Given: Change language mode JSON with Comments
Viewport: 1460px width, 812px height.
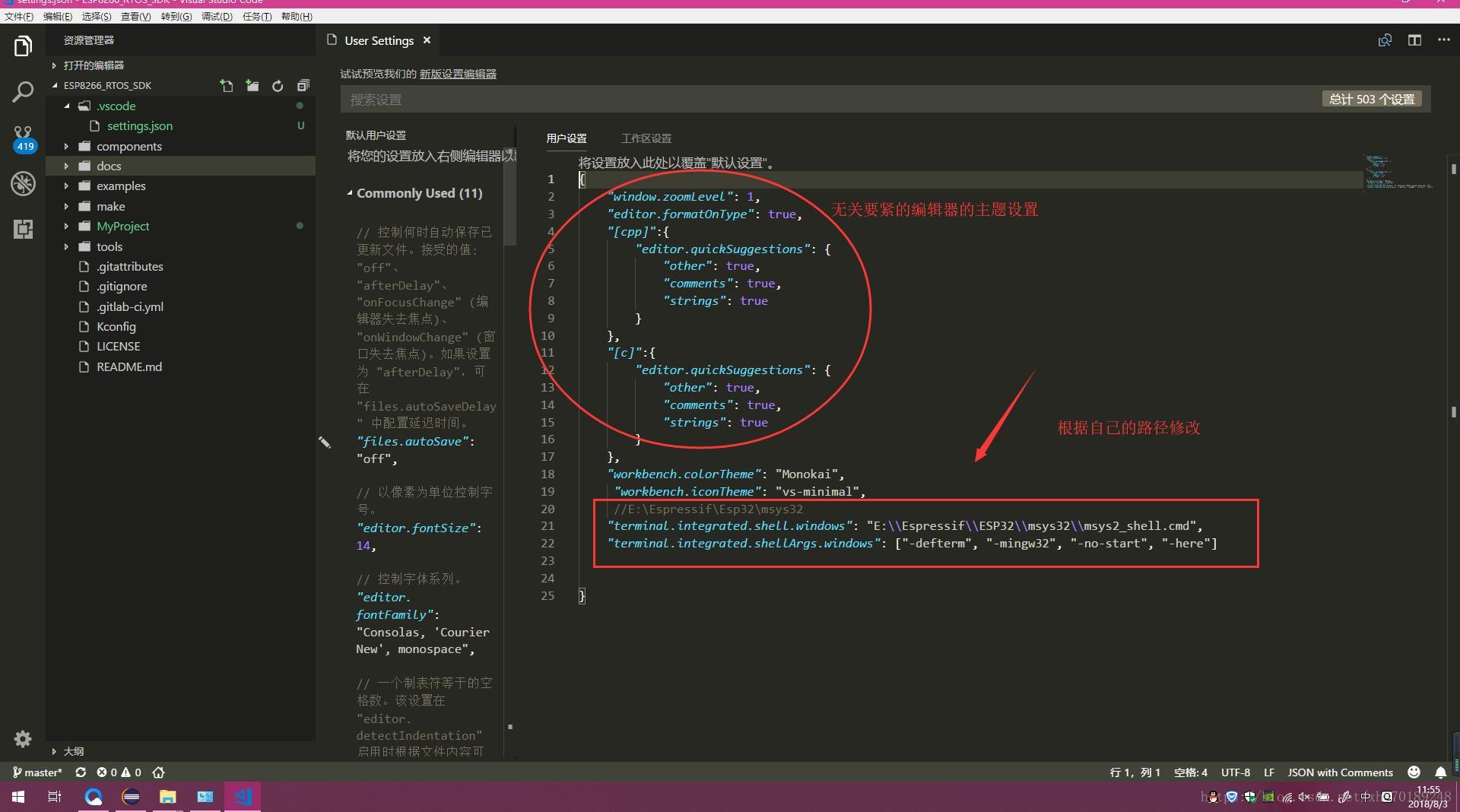Looking at the screenshot, I should (x=1340, y=772).
